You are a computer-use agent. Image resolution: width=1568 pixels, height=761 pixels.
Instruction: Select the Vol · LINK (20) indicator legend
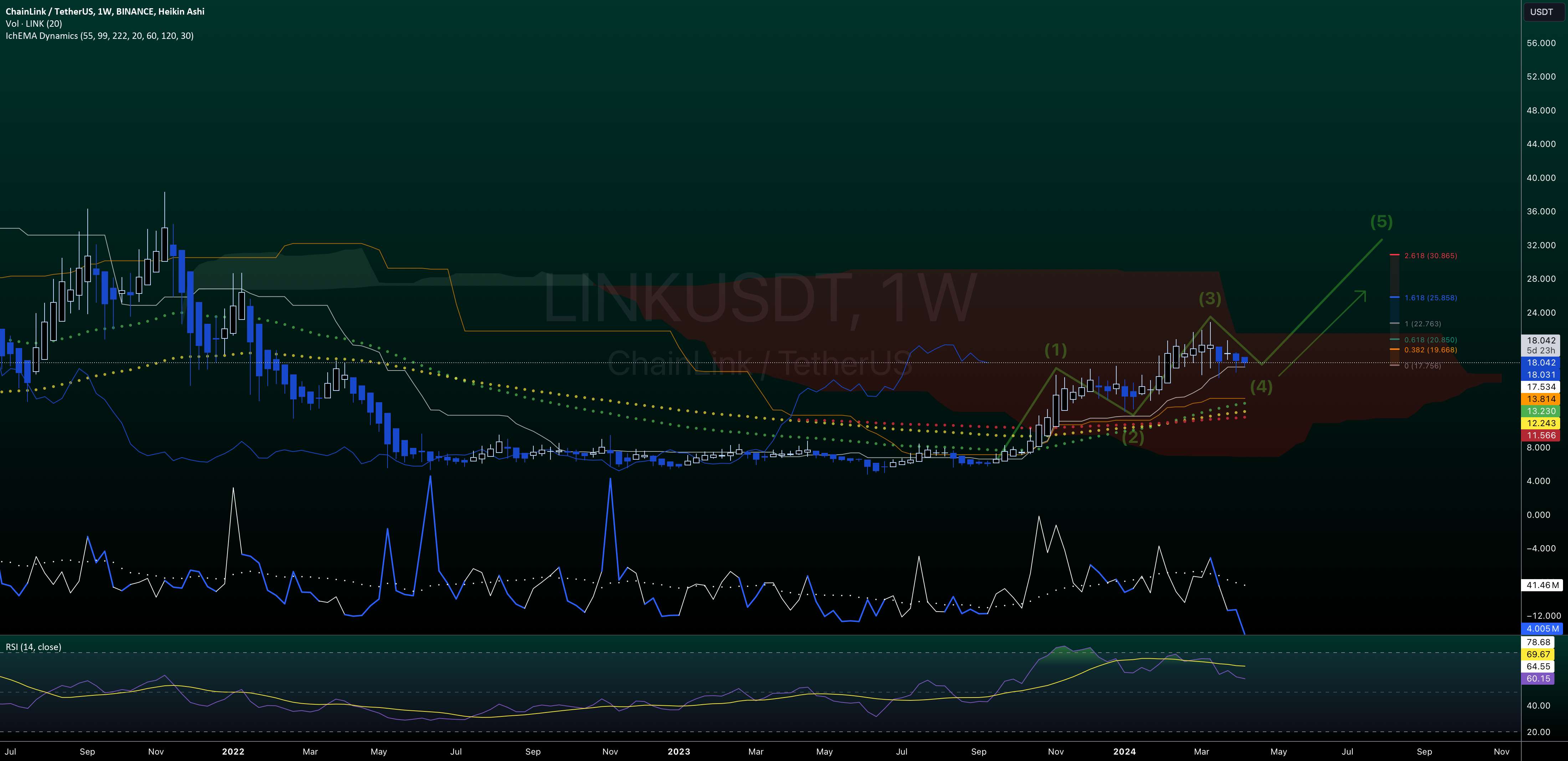(34, 24)
